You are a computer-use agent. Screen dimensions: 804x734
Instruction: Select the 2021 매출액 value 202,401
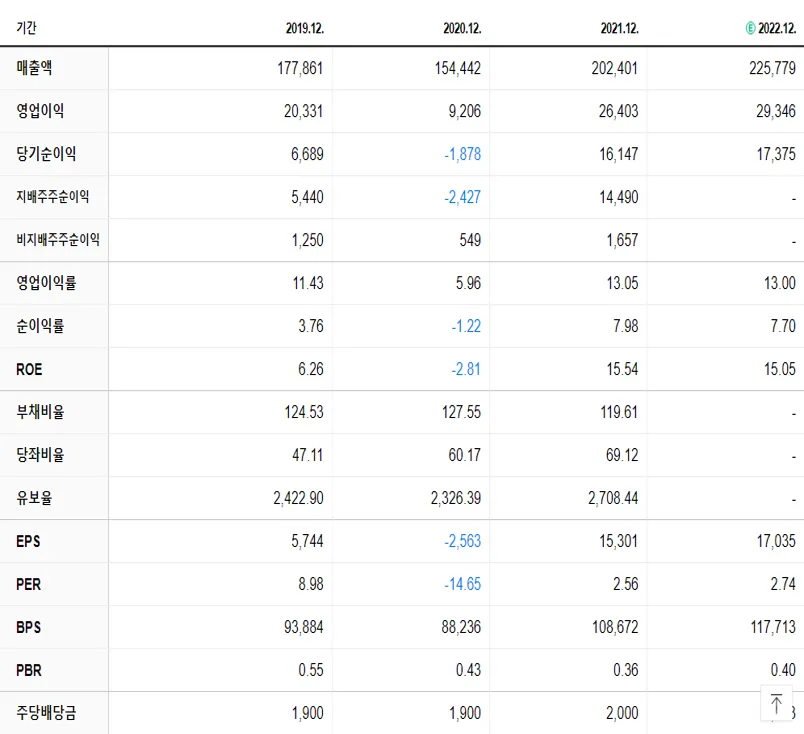pos(615,68)
